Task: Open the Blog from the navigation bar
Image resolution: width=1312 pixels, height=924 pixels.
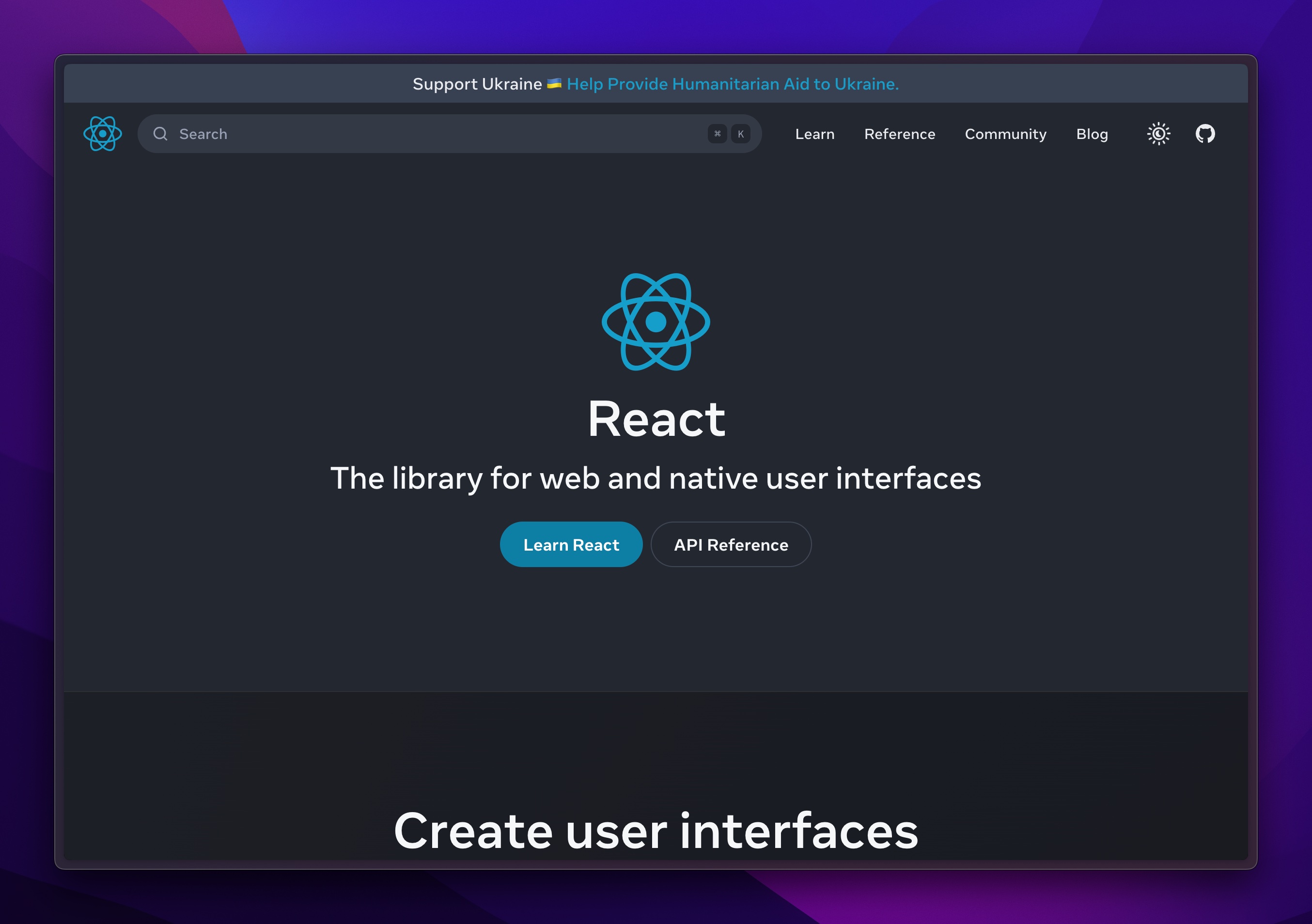Action: 1092,134
